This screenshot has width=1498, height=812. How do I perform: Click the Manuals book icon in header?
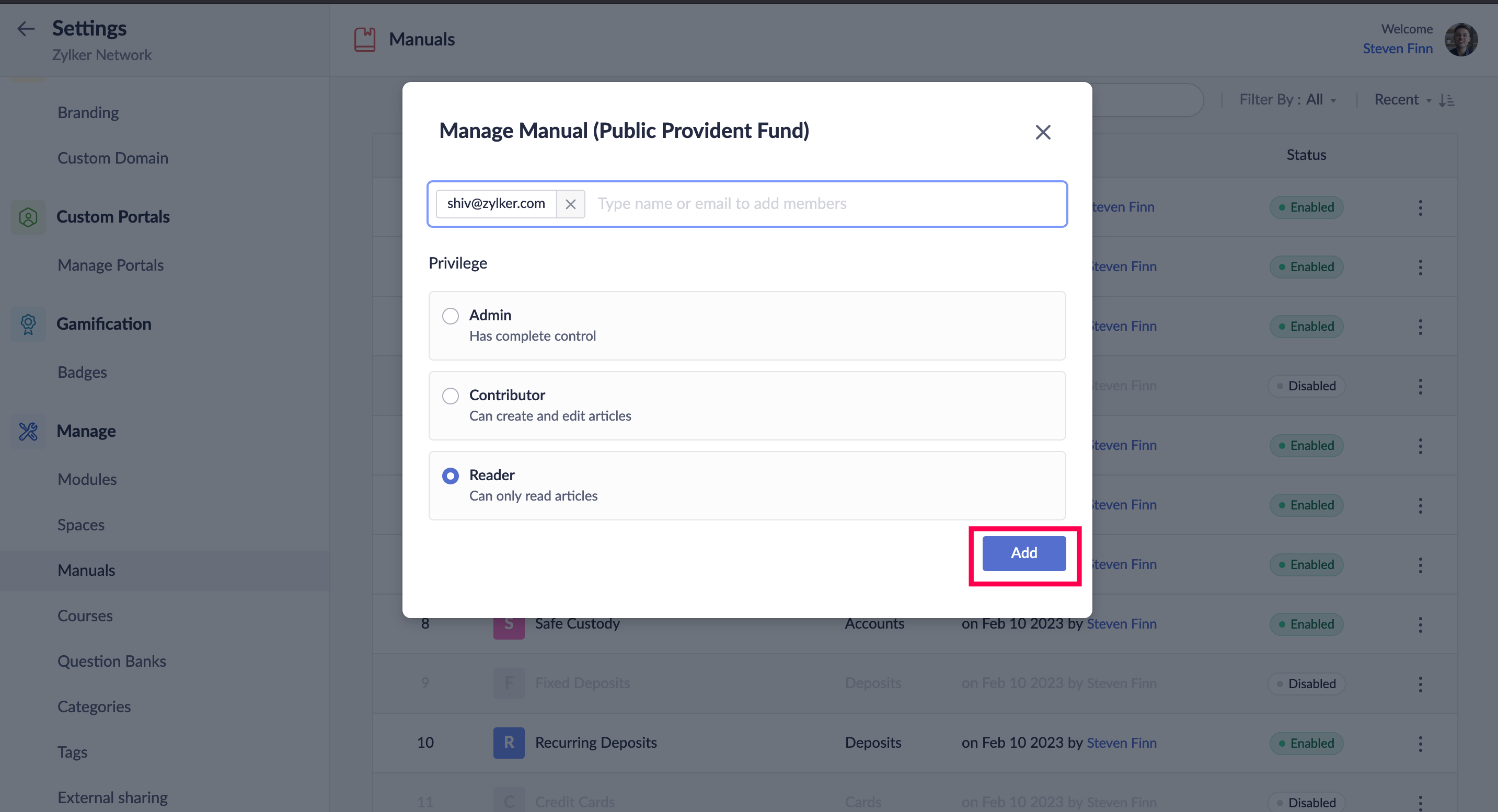pos(365,40)
